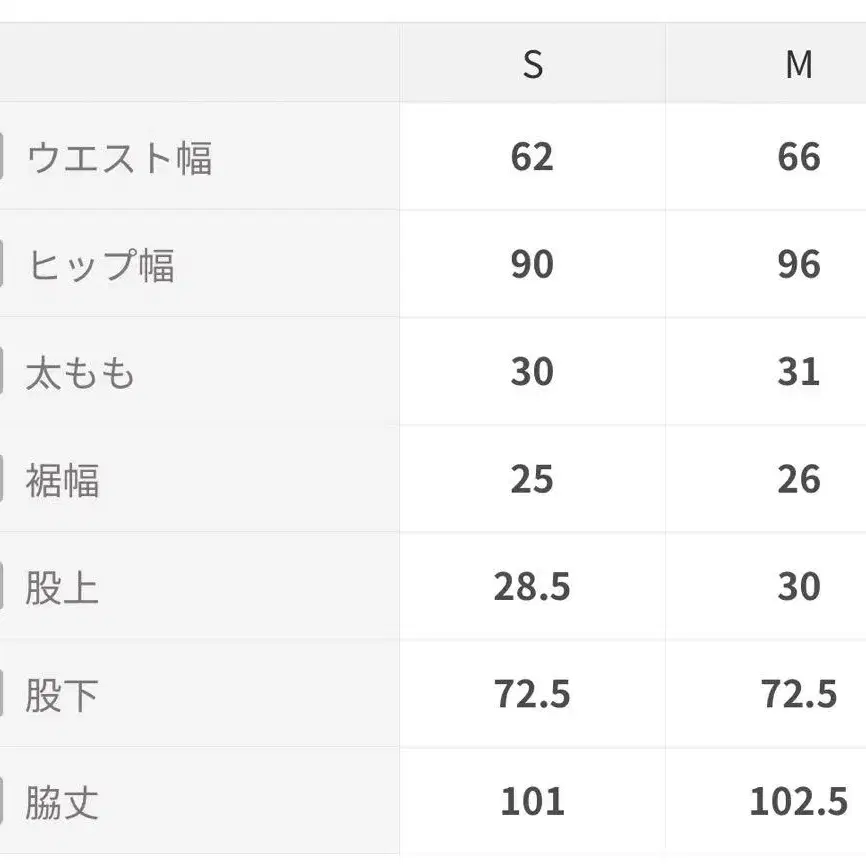Click the ヒップ幅 row label
866x866 pixels.
click(101, 265)
